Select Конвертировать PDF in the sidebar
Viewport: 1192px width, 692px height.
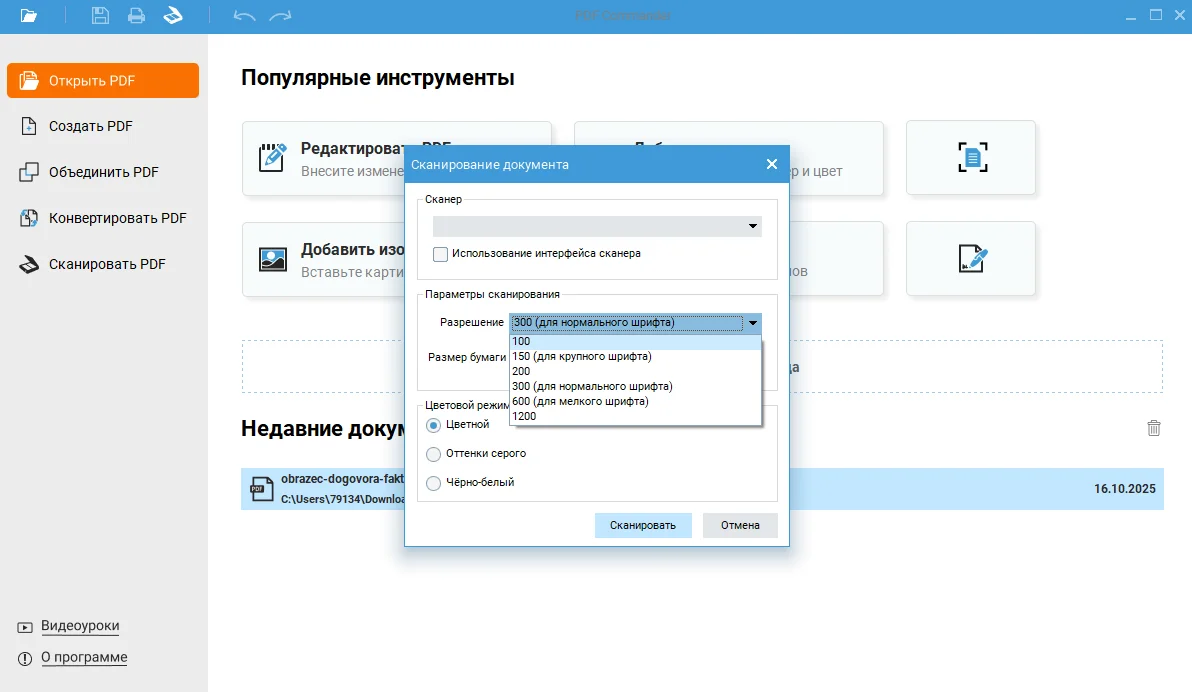pos(117,218)
